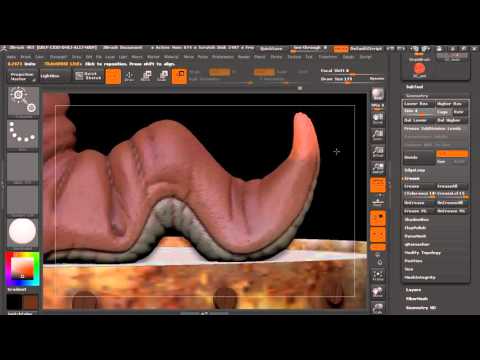Select the brown main color swatch
The image size is (480, 360).
point(31,302)
